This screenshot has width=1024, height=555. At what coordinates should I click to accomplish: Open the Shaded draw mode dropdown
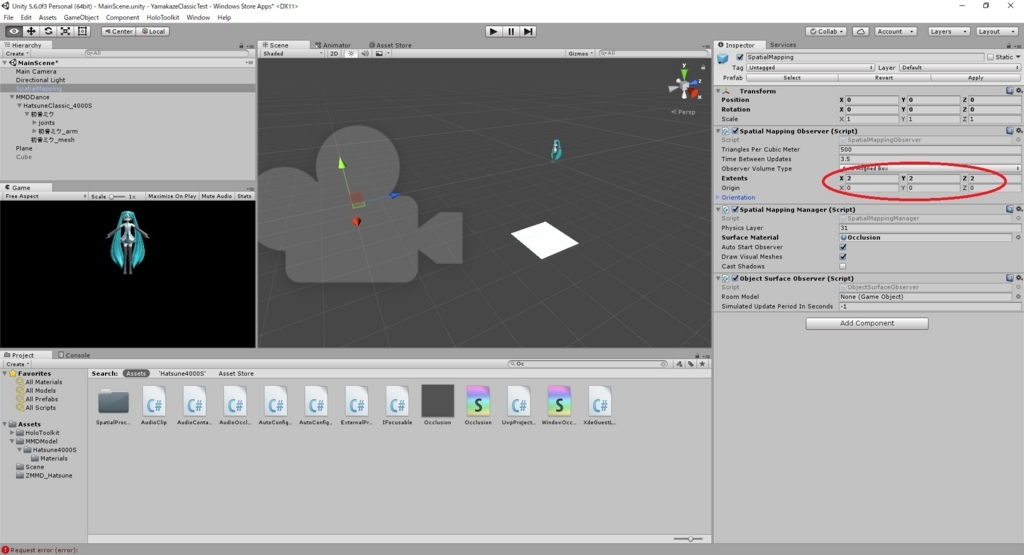point(293,54)
